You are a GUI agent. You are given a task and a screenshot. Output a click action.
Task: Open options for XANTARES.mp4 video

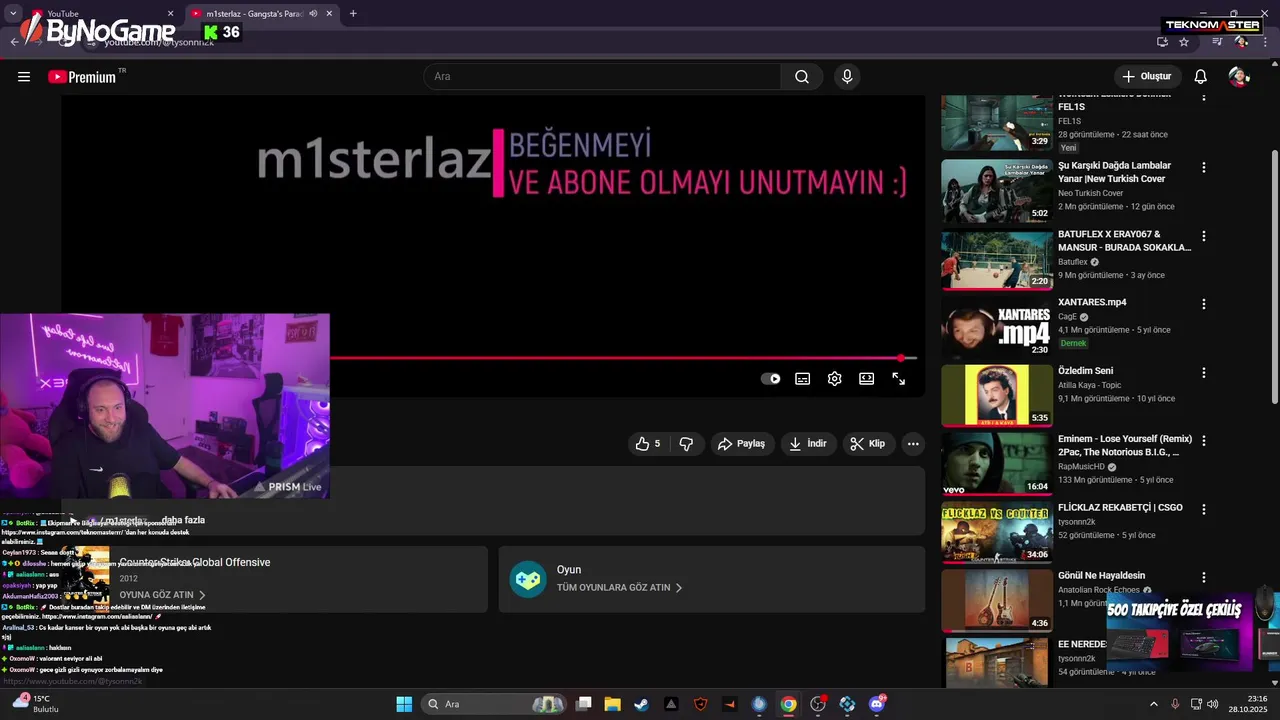point(1204,304)
